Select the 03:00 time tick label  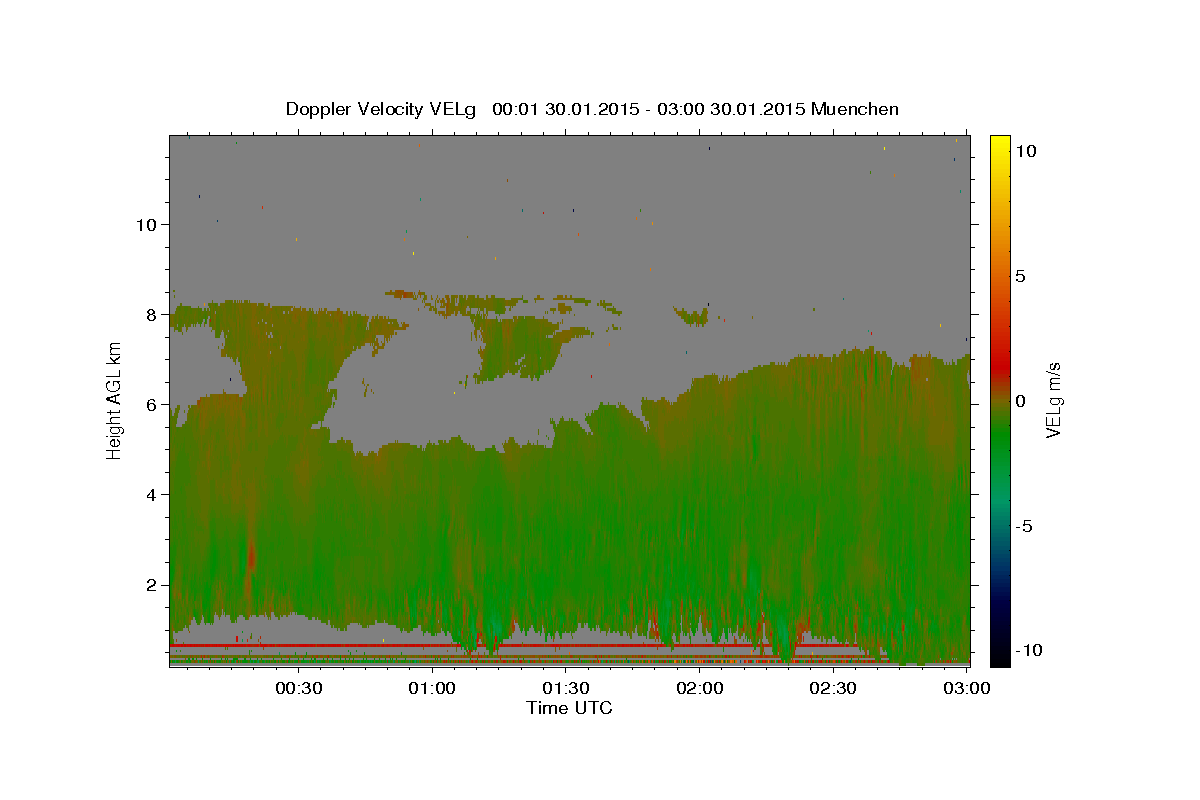click(x=967, y=688)
